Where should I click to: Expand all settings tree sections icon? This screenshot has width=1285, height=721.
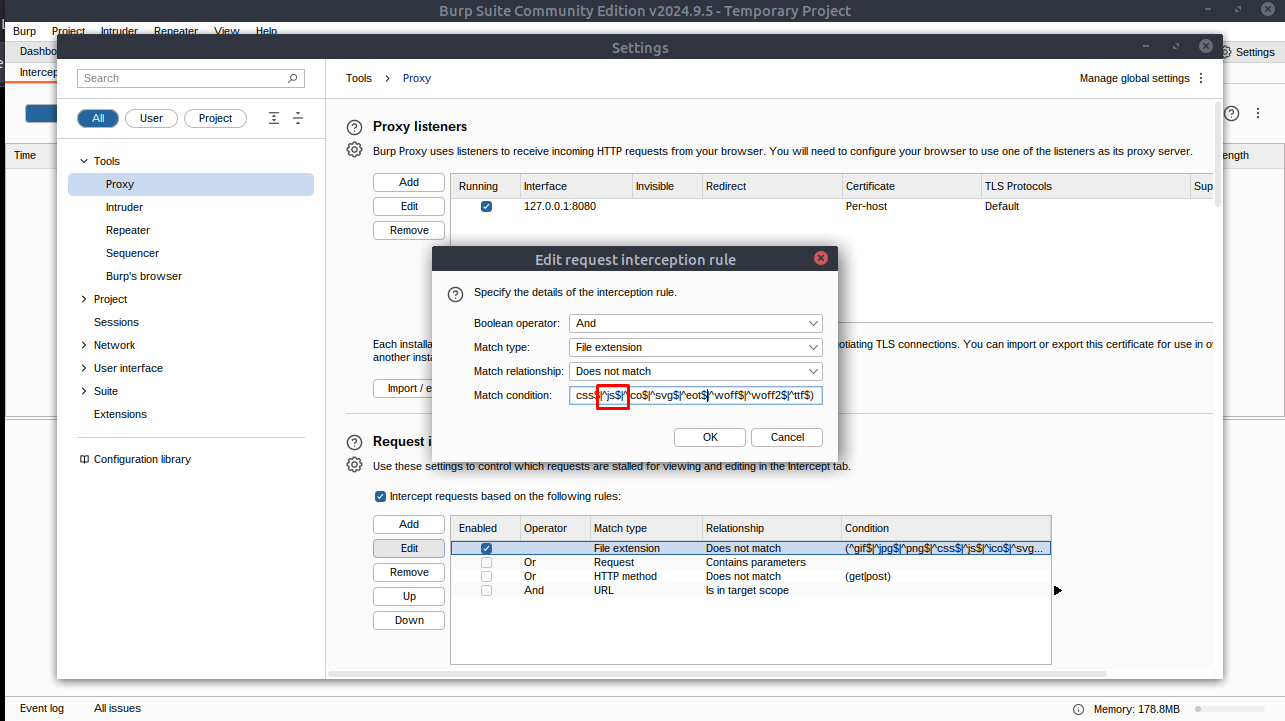coord(274,118)
